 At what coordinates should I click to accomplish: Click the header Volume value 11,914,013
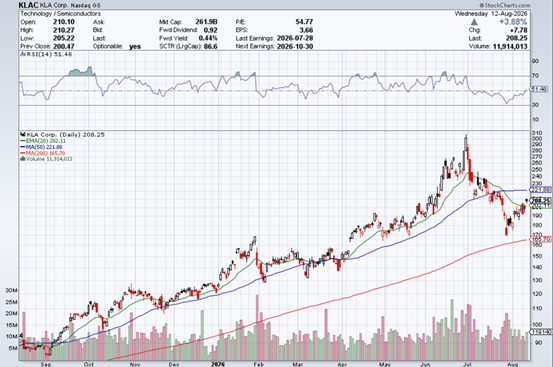[509, 46]
